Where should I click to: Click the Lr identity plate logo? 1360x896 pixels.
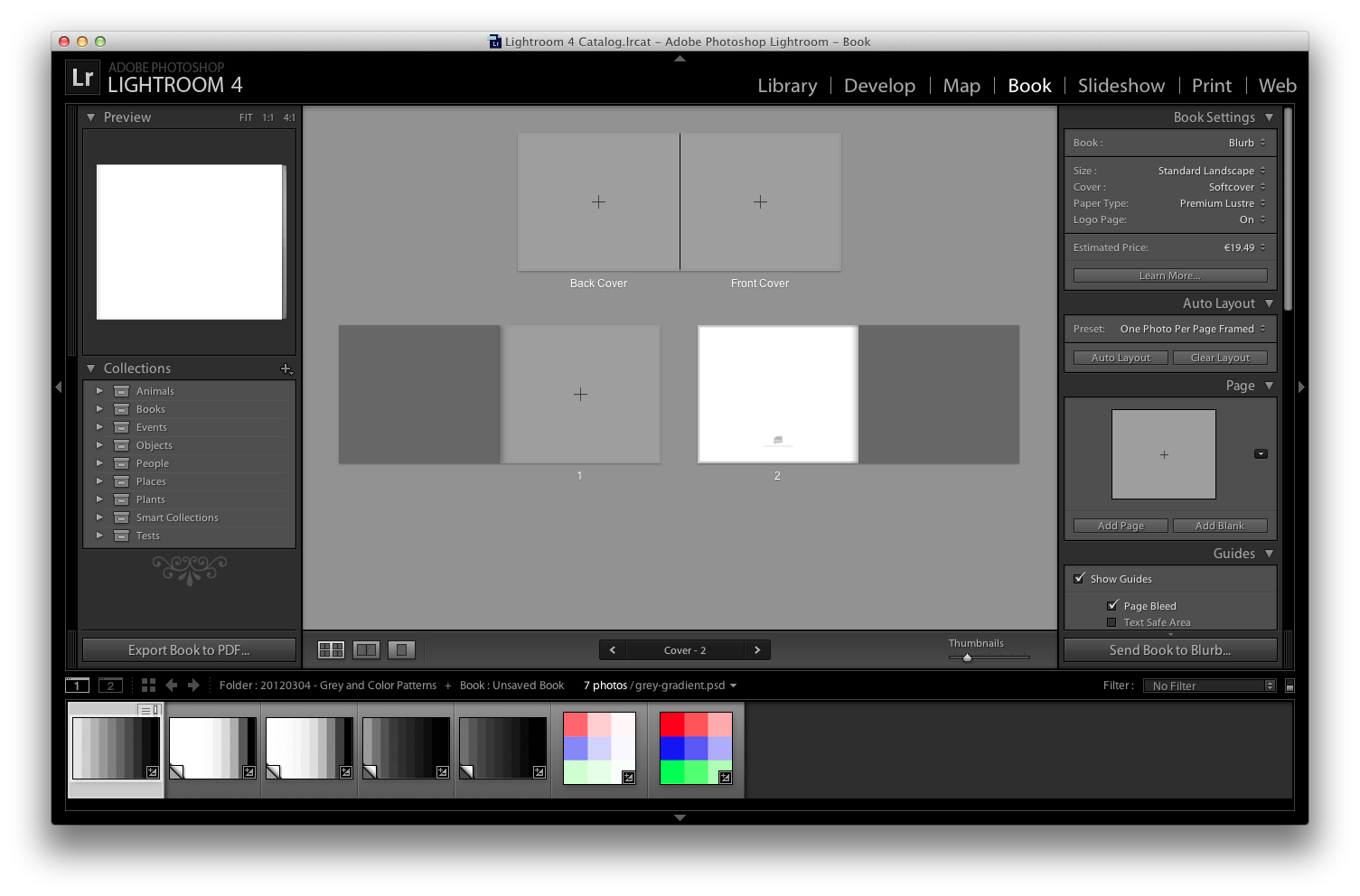coord(82,78)
